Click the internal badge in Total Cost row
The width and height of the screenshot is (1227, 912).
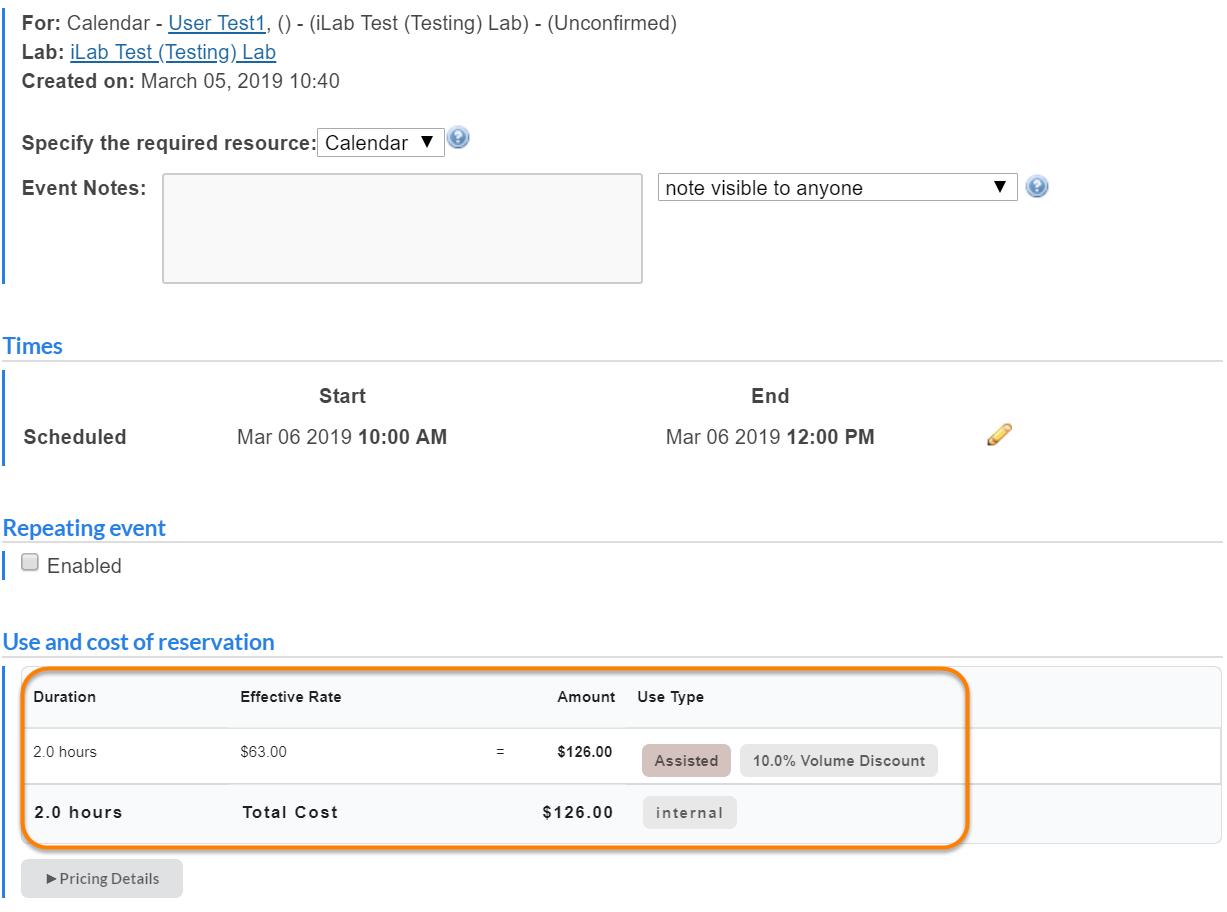689,812
